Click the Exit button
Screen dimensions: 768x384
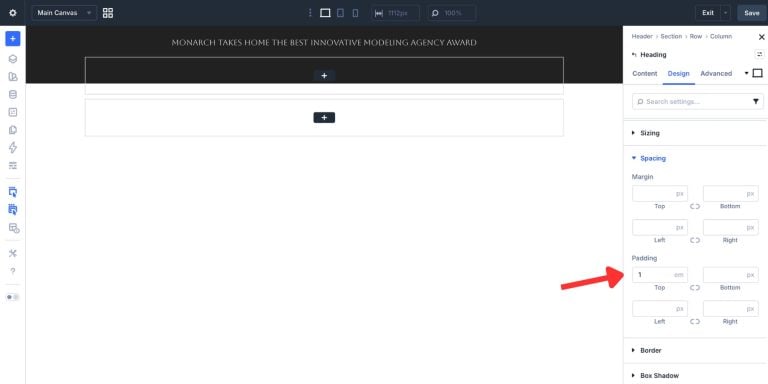(x=708, y=13)
